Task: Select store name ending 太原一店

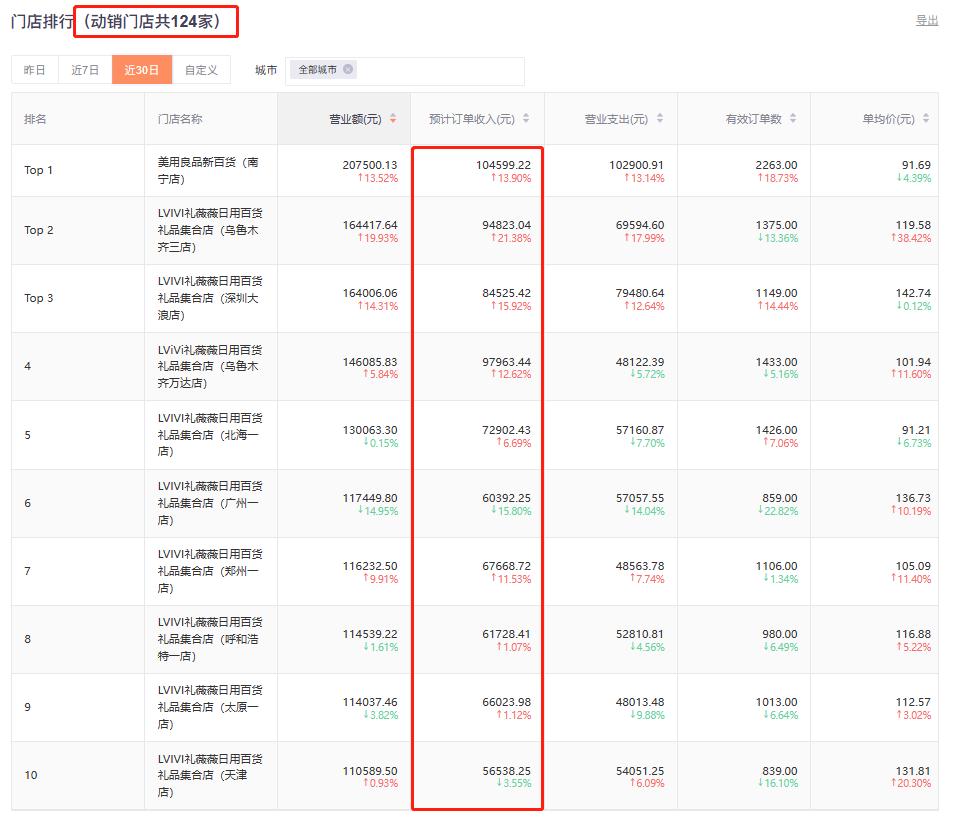Action: [x=210, y=708]
